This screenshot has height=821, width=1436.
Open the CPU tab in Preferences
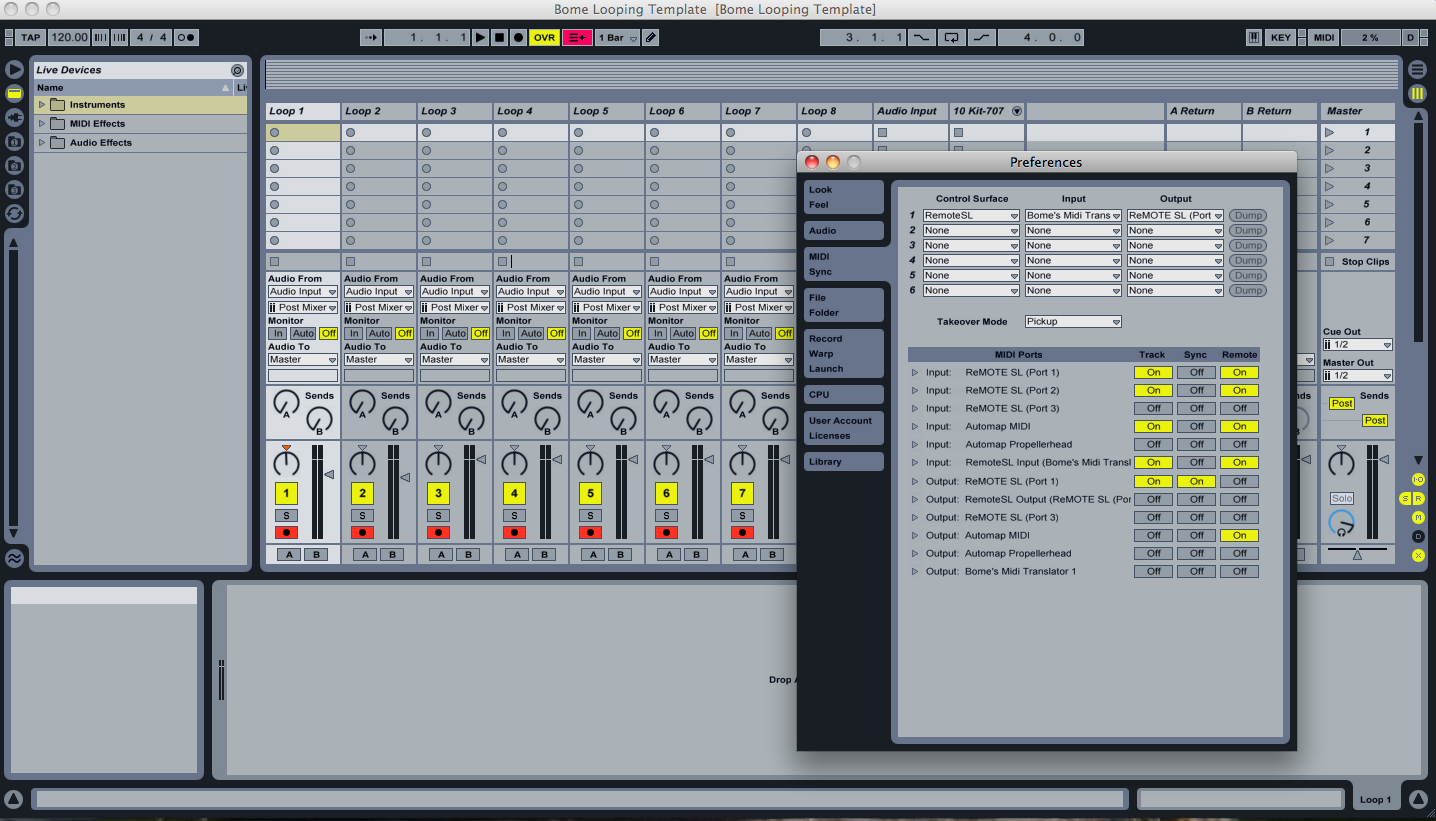pos(844,394)
